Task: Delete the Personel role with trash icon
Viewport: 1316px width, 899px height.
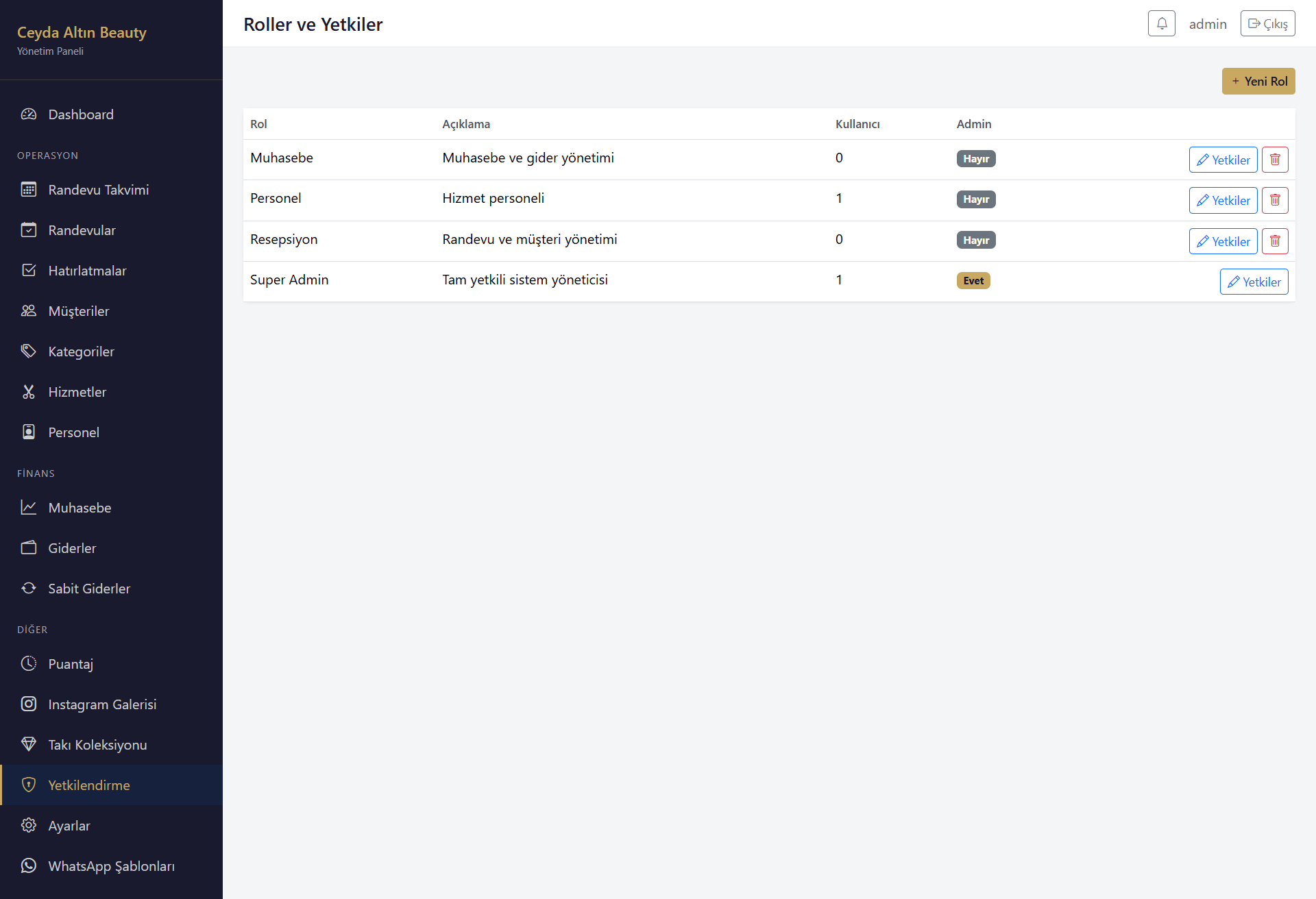Action: pyautogui.click(x=1275, y=200)
